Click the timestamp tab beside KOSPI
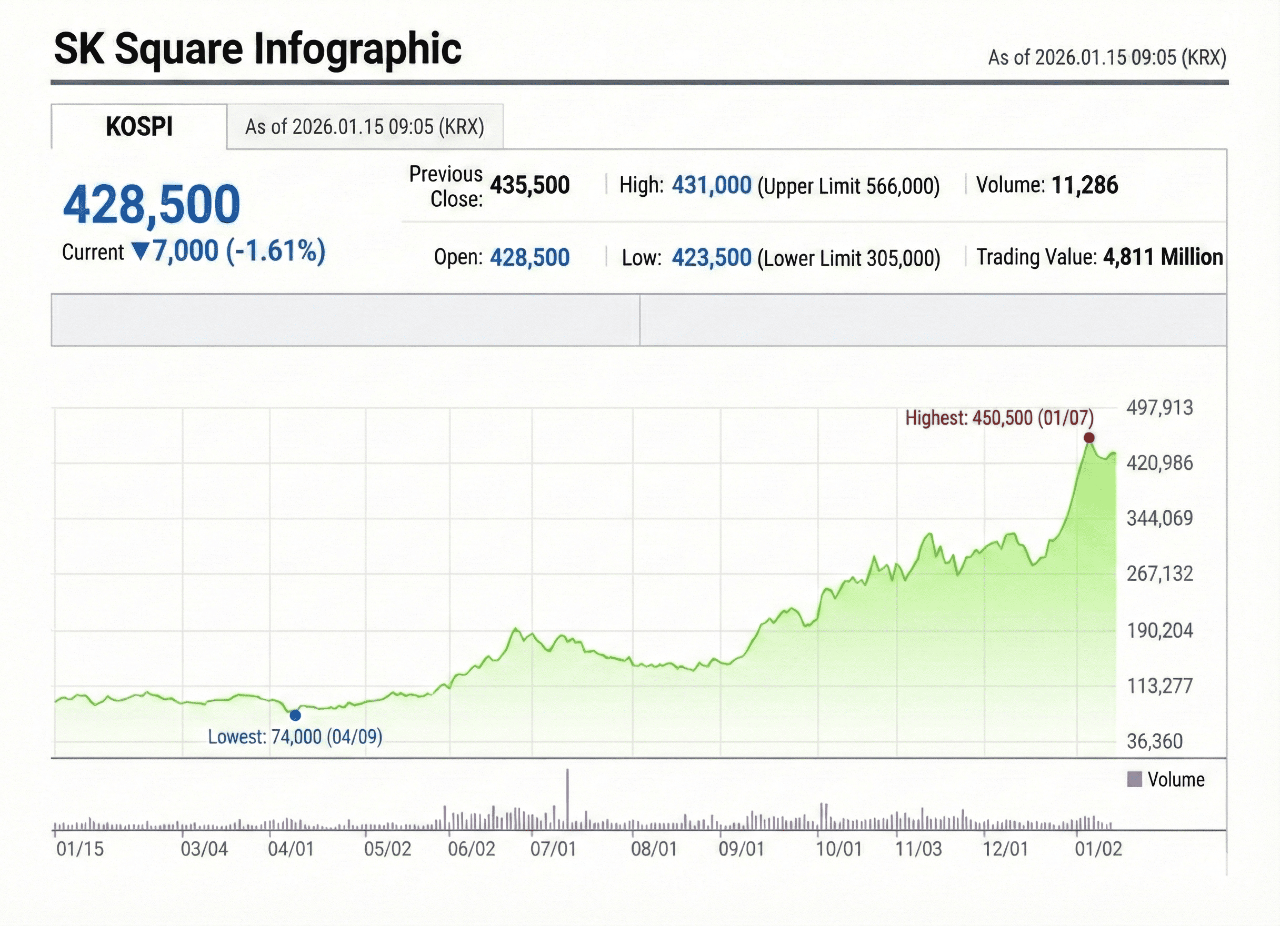Screen dimensions: 1280x926 point(364,127)
